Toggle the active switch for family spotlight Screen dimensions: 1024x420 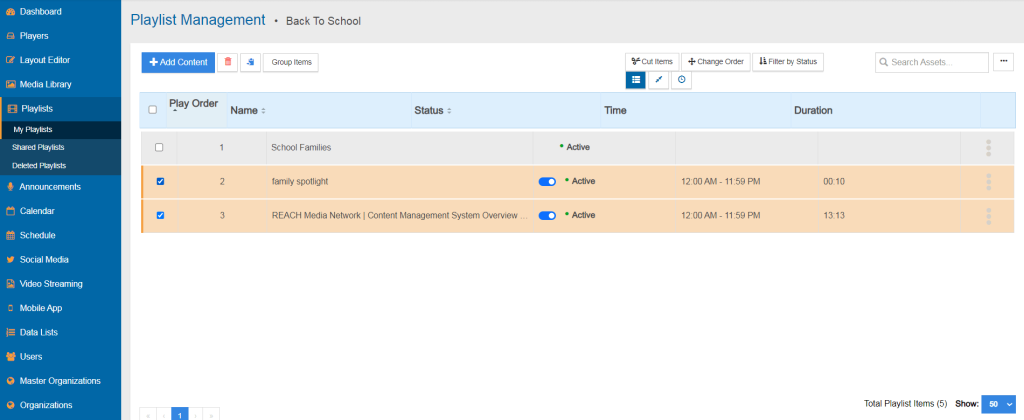[x=547, y=182]
